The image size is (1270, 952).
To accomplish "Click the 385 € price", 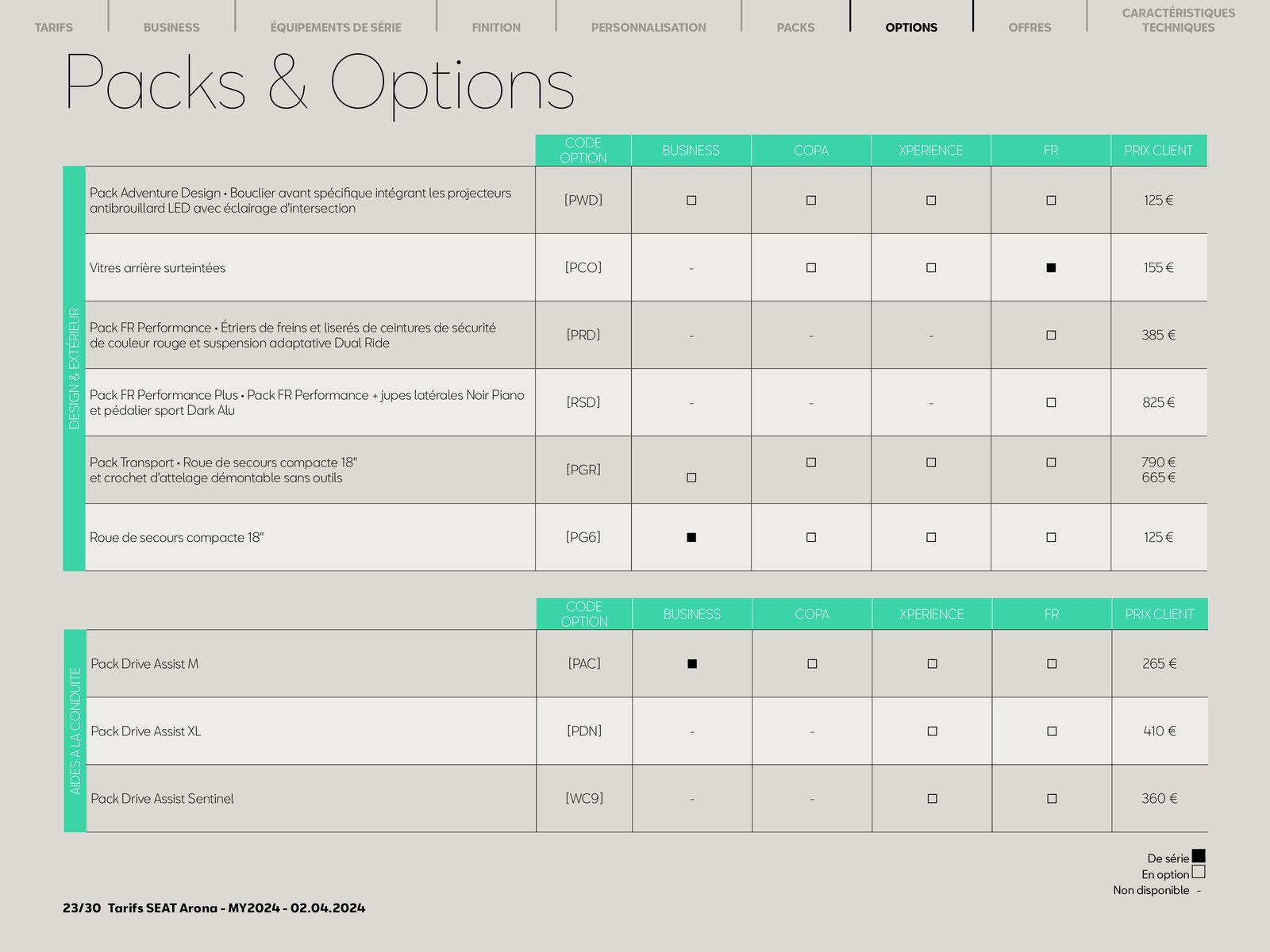I will click(x=1159, y=335).
